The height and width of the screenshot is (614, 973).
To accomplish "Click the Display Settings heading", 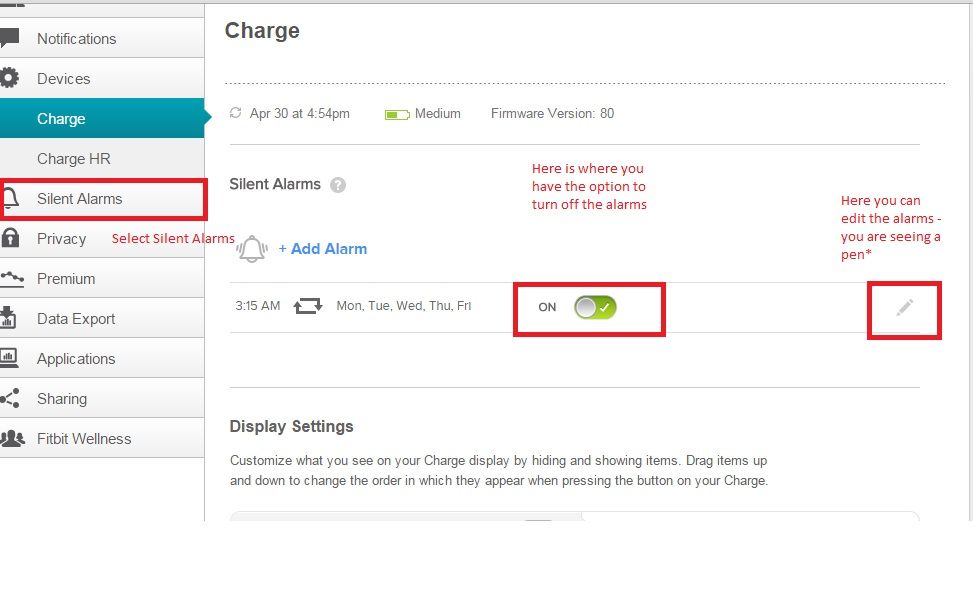I will pyautogui.click(x=292, y=427).
